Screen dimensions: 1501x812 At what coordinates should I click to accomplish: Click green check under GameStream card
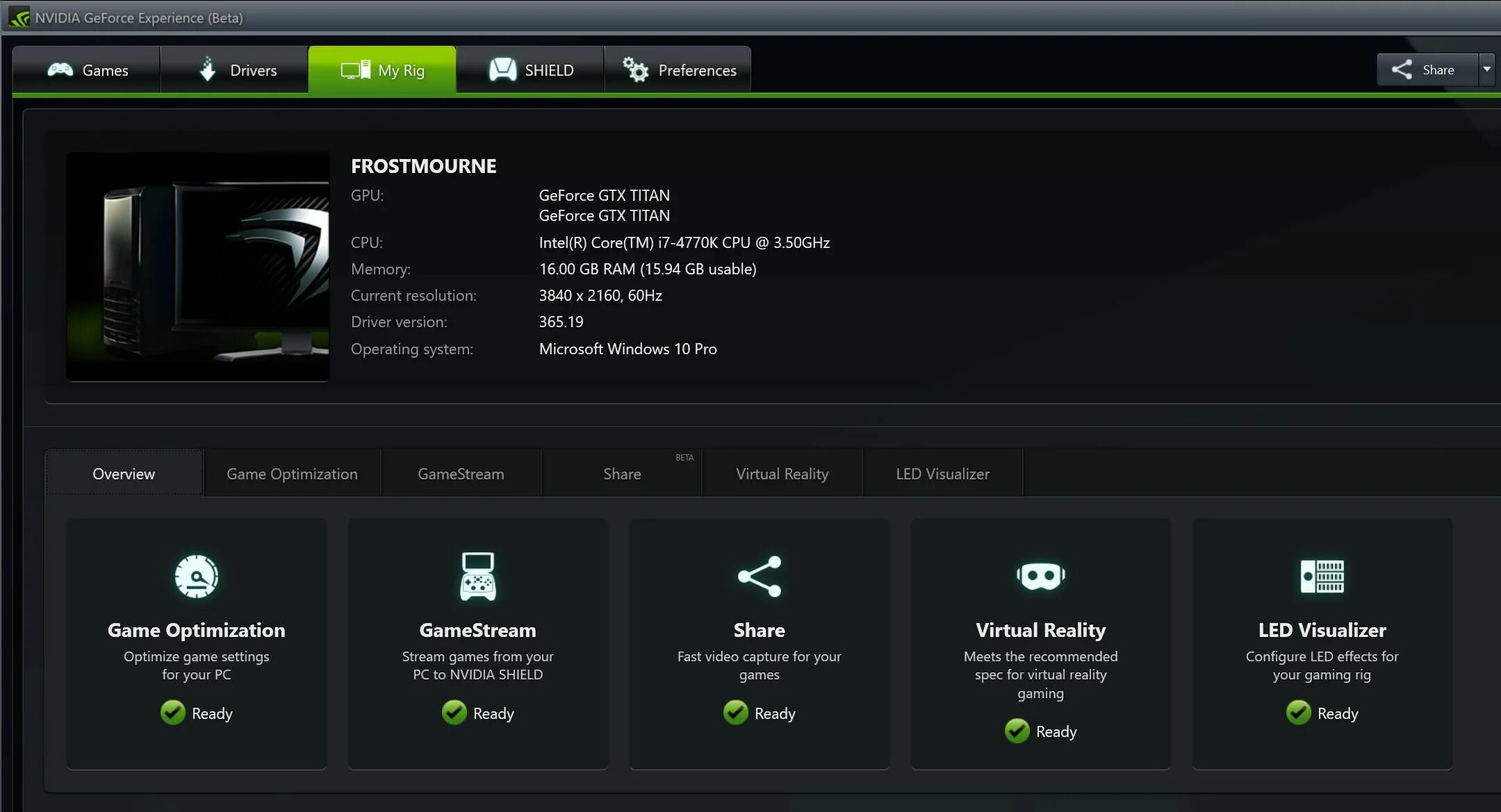tap(454, 713)
